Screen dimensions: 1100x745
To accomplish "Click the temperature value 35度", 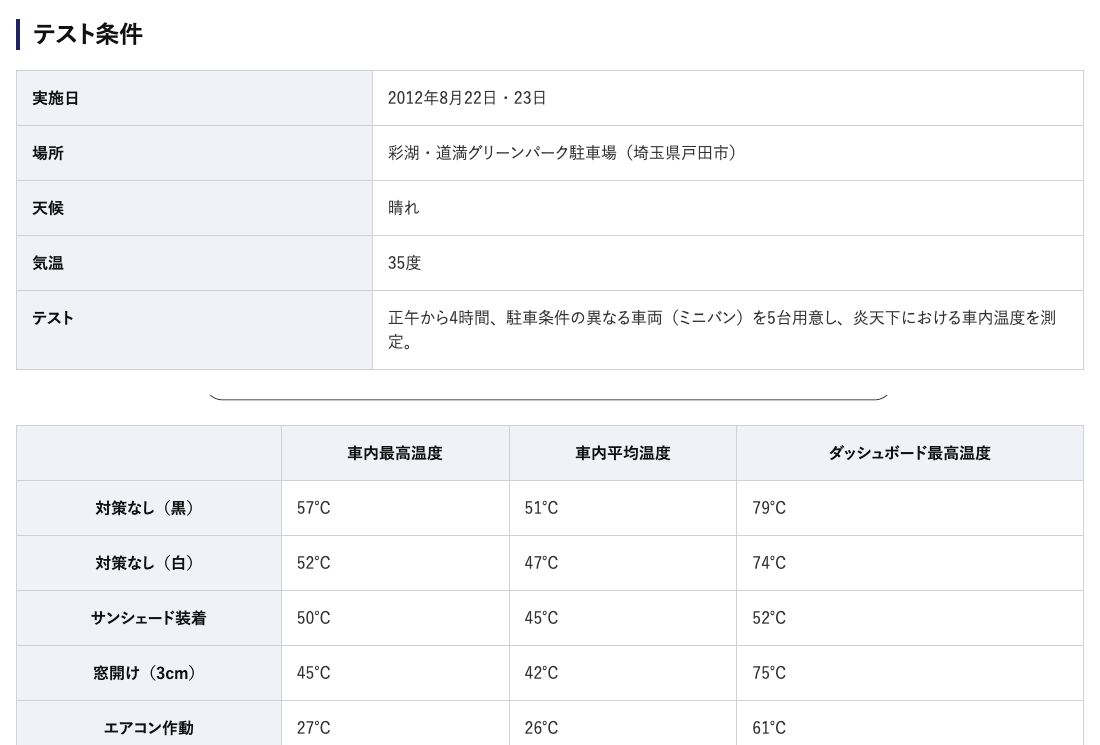I will (x=404, y=263).
